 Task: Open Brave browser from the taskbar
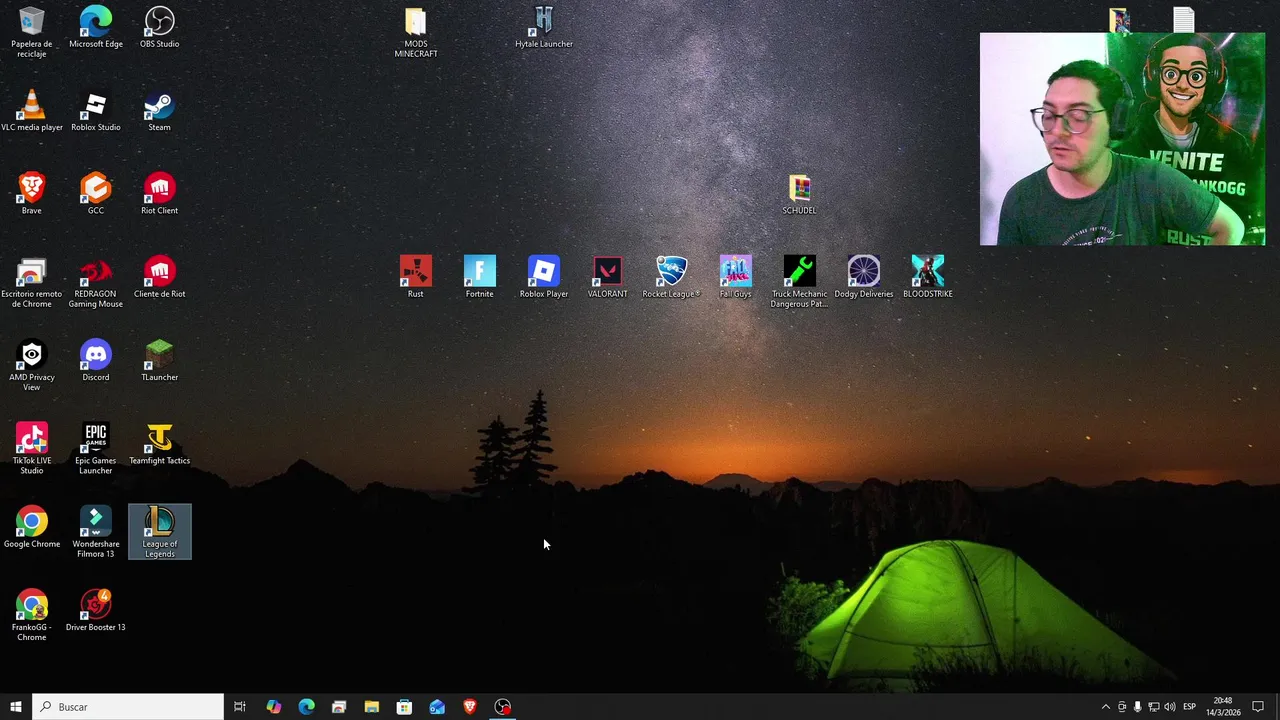(470, 707)
